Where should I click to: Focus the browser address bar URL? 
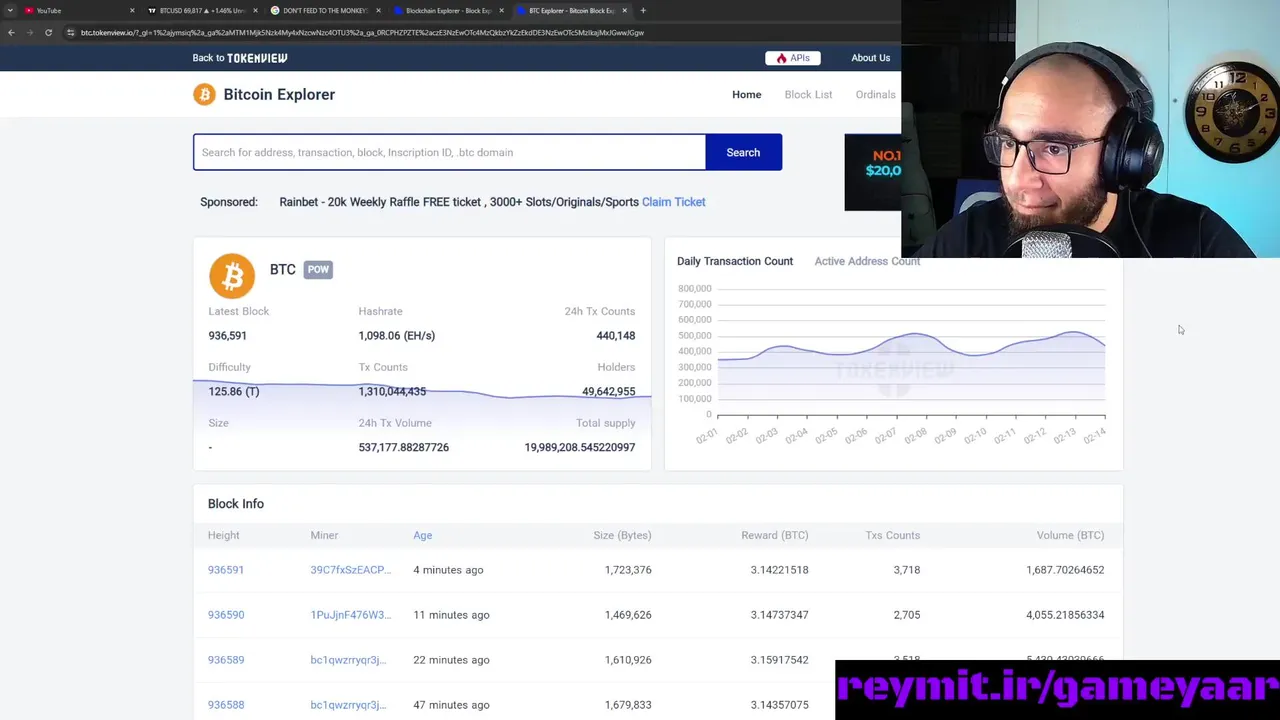click(362, 32)
